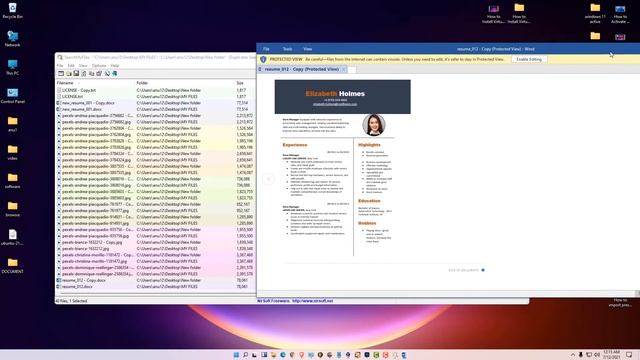Click the green Exit icon at the toolbar's end
Screen dimensions: 640x360
point(115,73)
